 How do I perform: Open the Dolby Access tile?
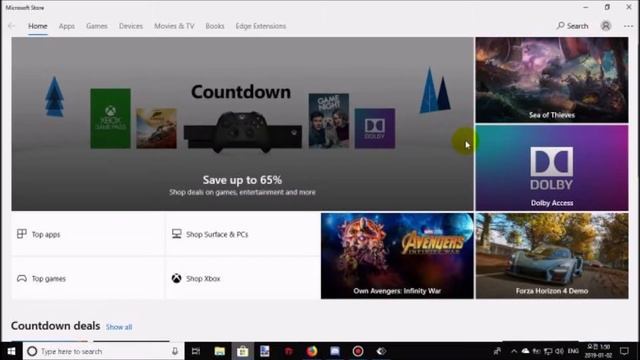pos(552,168)
